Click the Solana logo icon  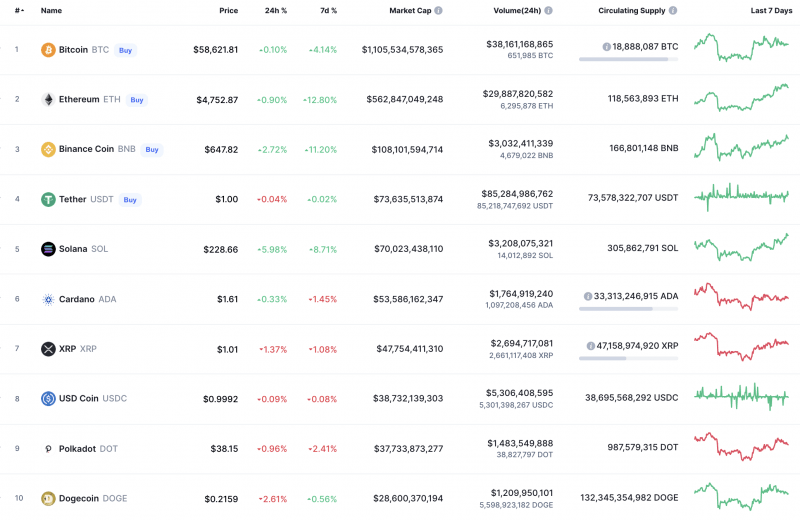coord(48,249)
